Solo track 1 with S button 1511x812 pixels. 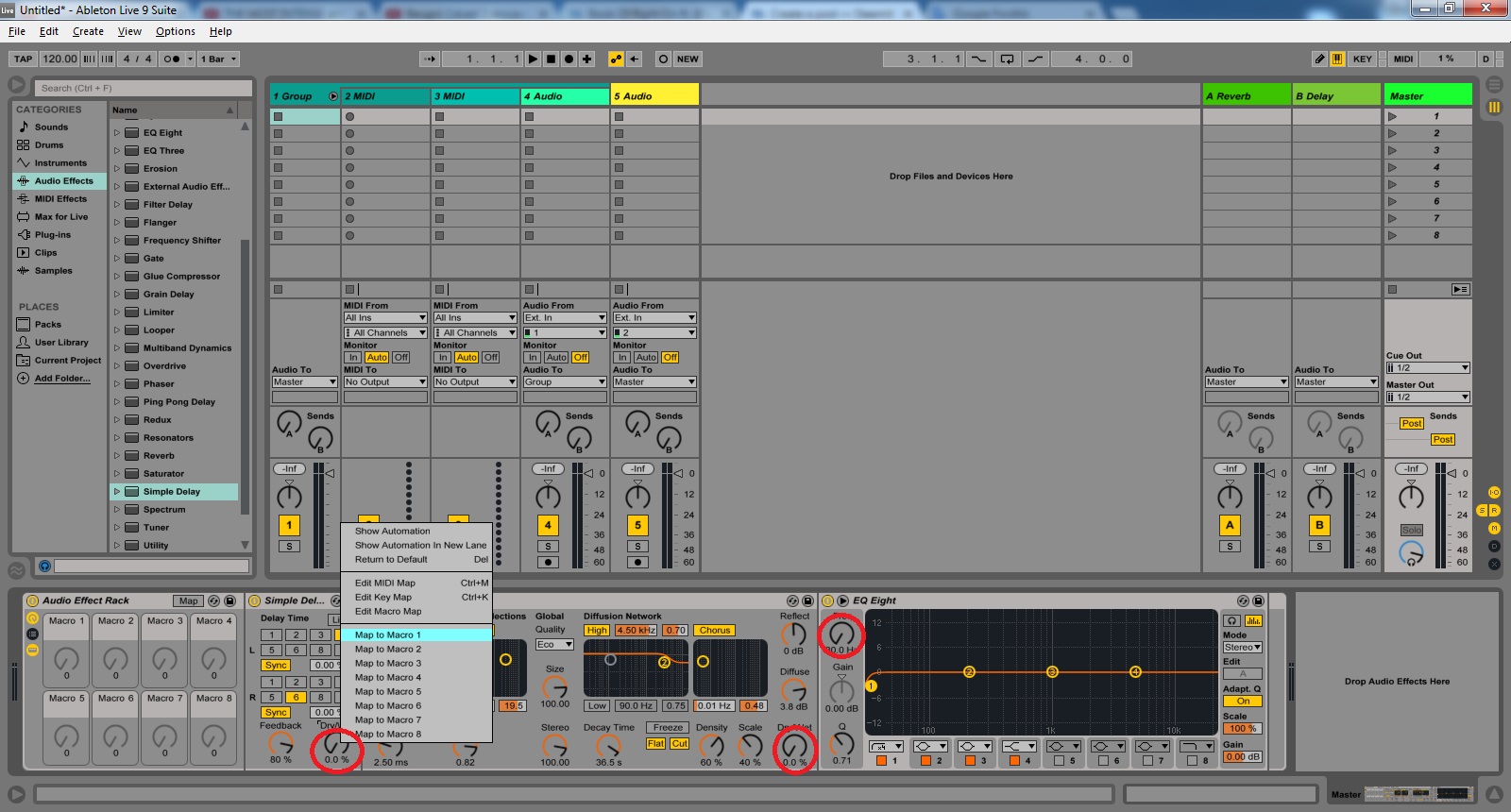click(289, 547)
